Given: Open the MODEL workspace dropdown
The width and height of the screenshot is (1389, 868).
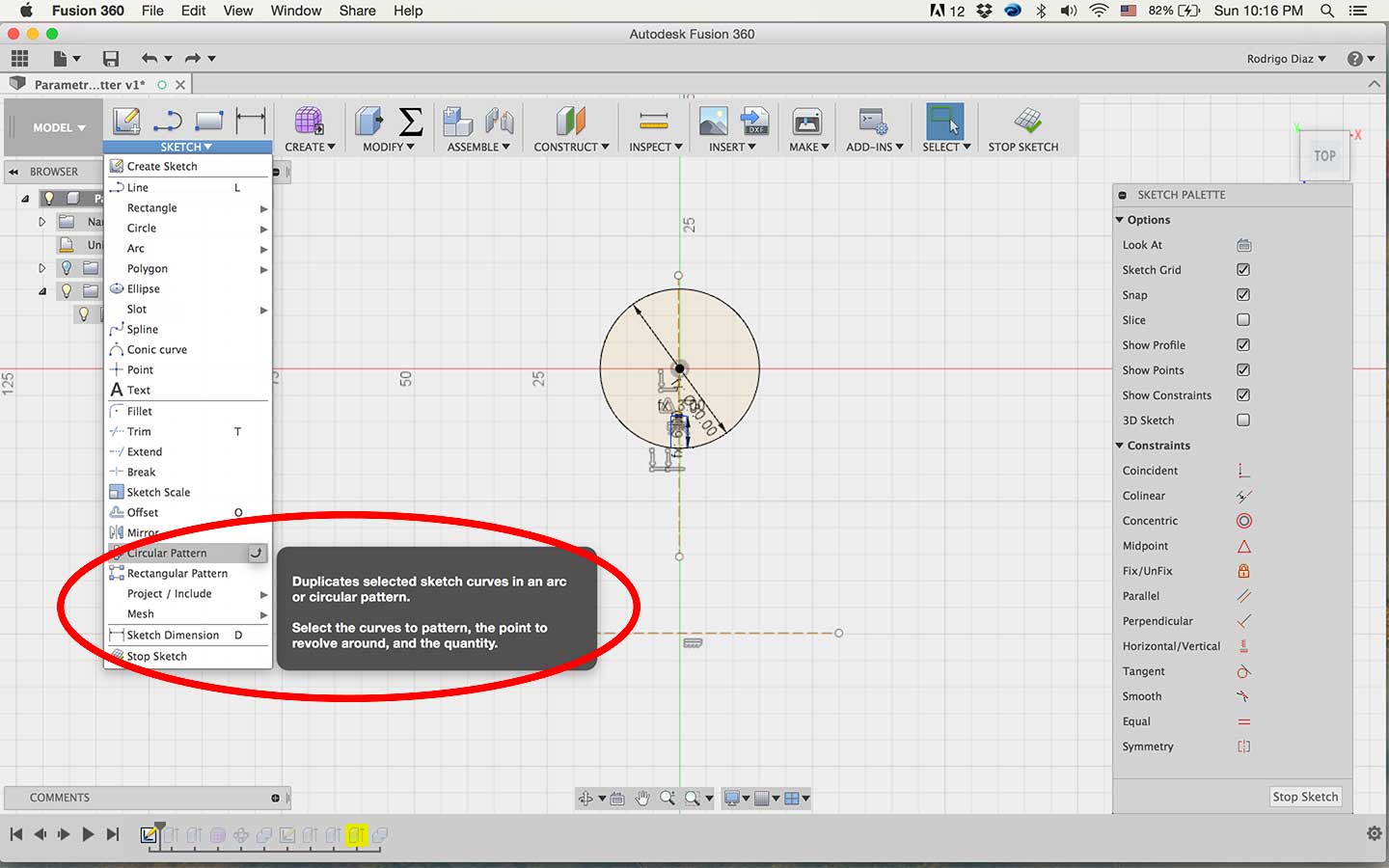Looking at the screenshot, I should pos(59,127).
